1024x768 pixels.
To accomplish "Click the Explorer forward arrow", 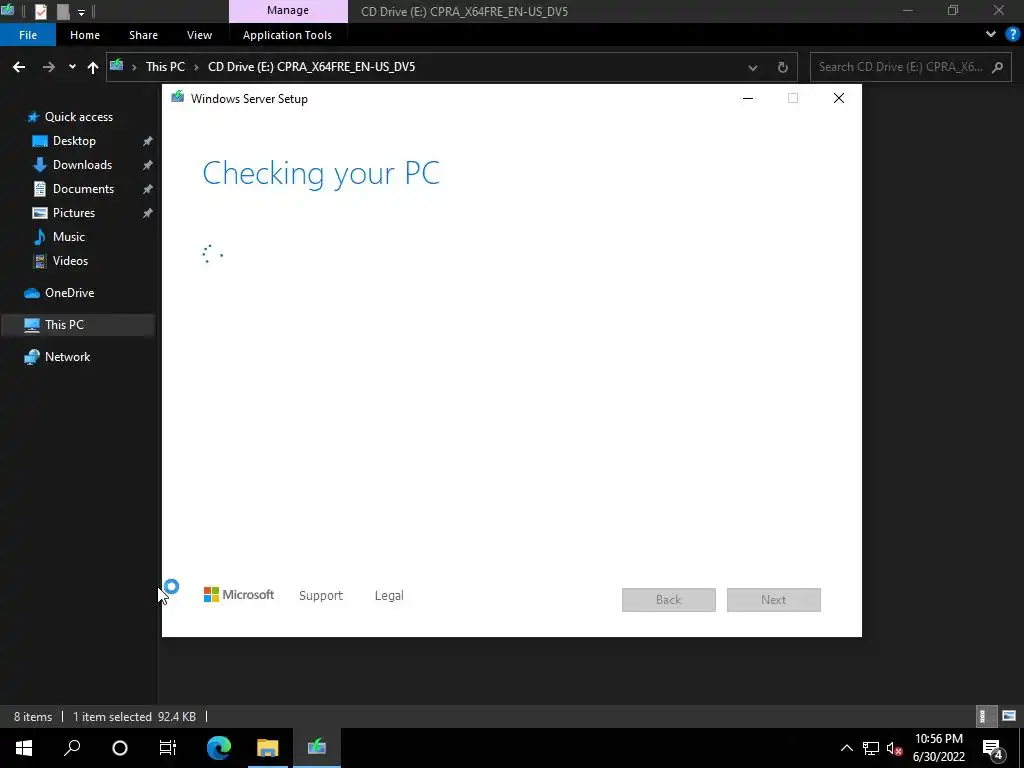I will [x=48, y=67].
